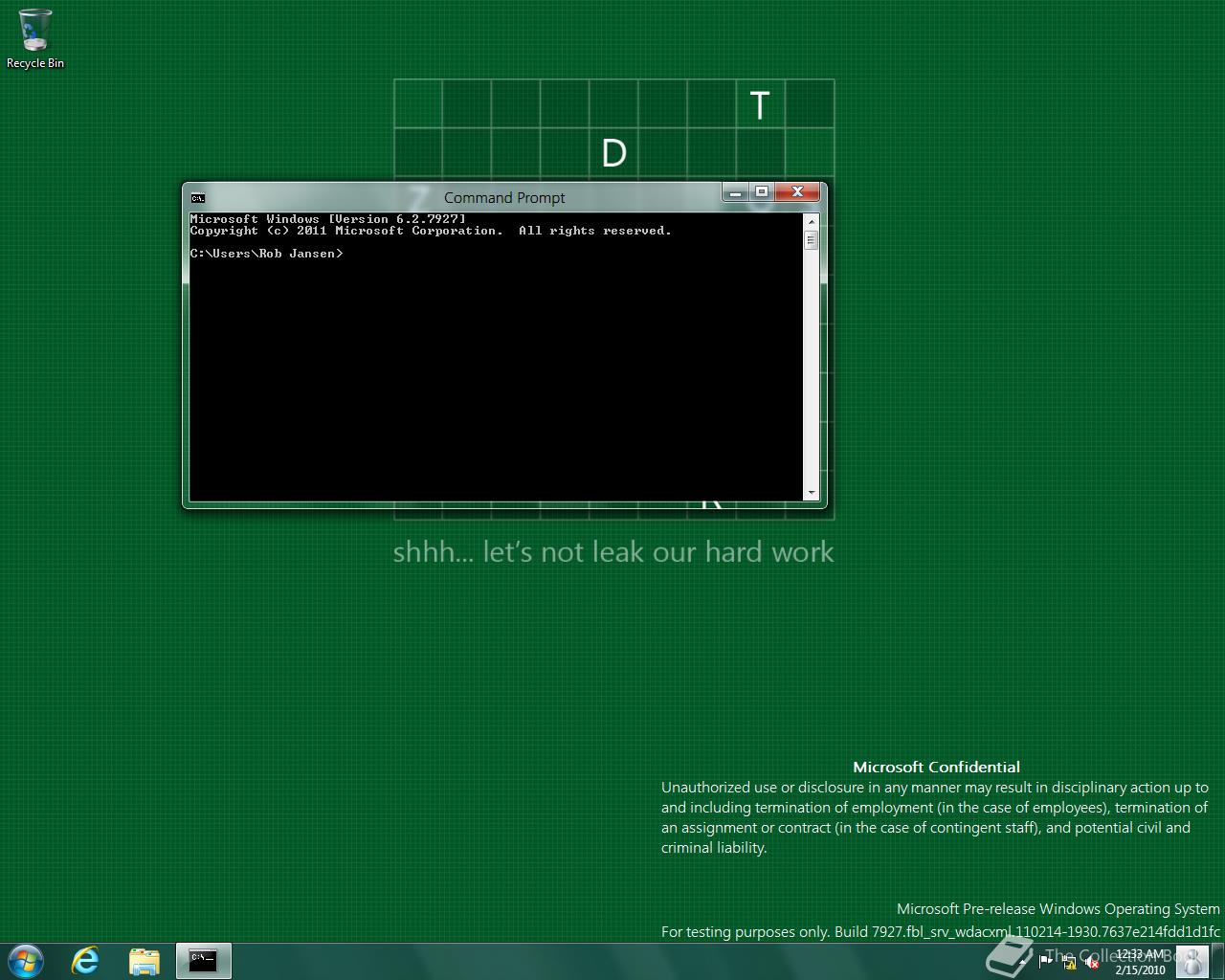This screenshot has height=980, width=1225.
Task: Click the Copyright 2011 Microsoft Corporation line
Action: click(x=431, y=231)
